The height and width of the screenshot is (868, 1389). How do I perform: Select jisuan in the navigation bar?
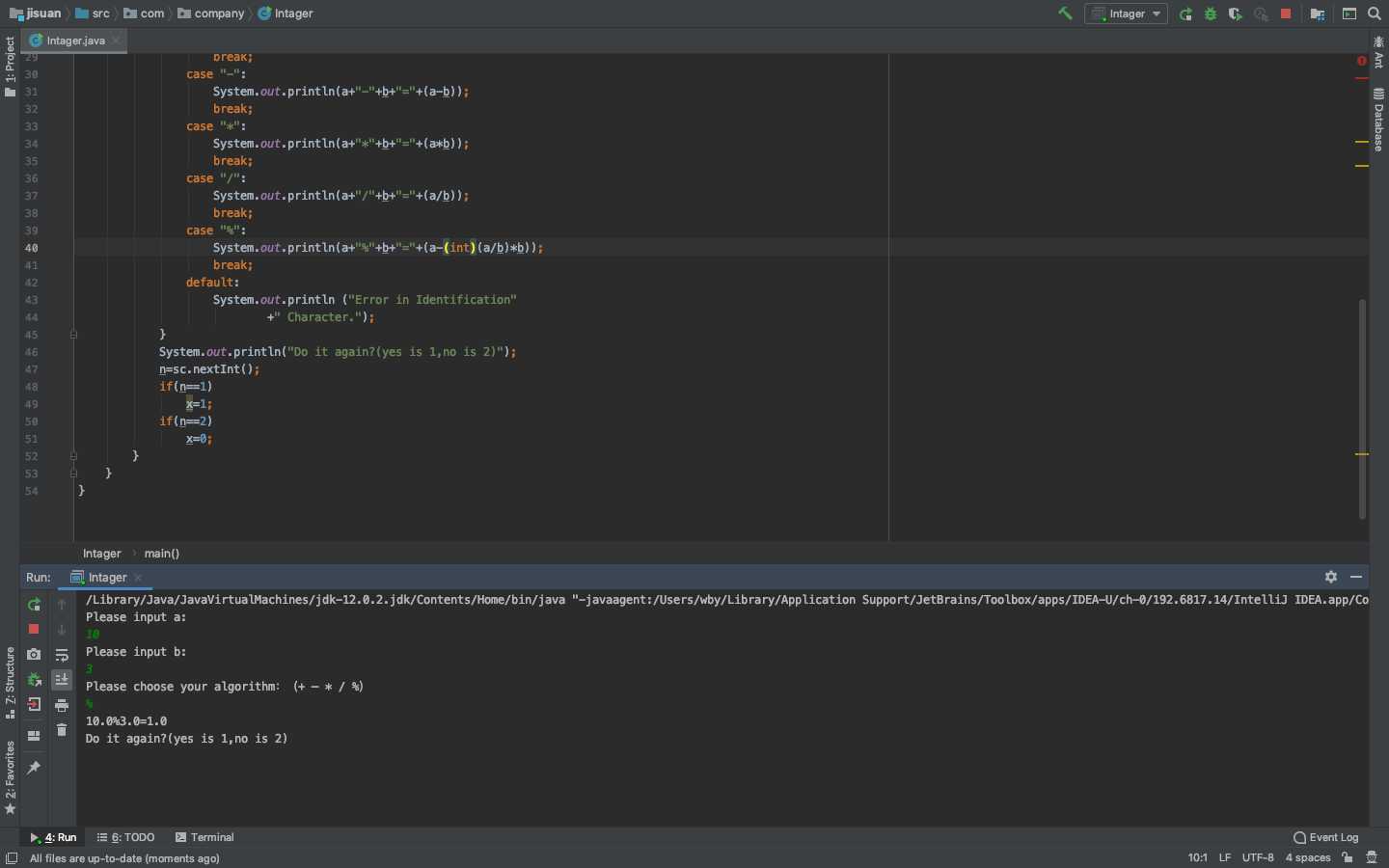coord(35,14)
